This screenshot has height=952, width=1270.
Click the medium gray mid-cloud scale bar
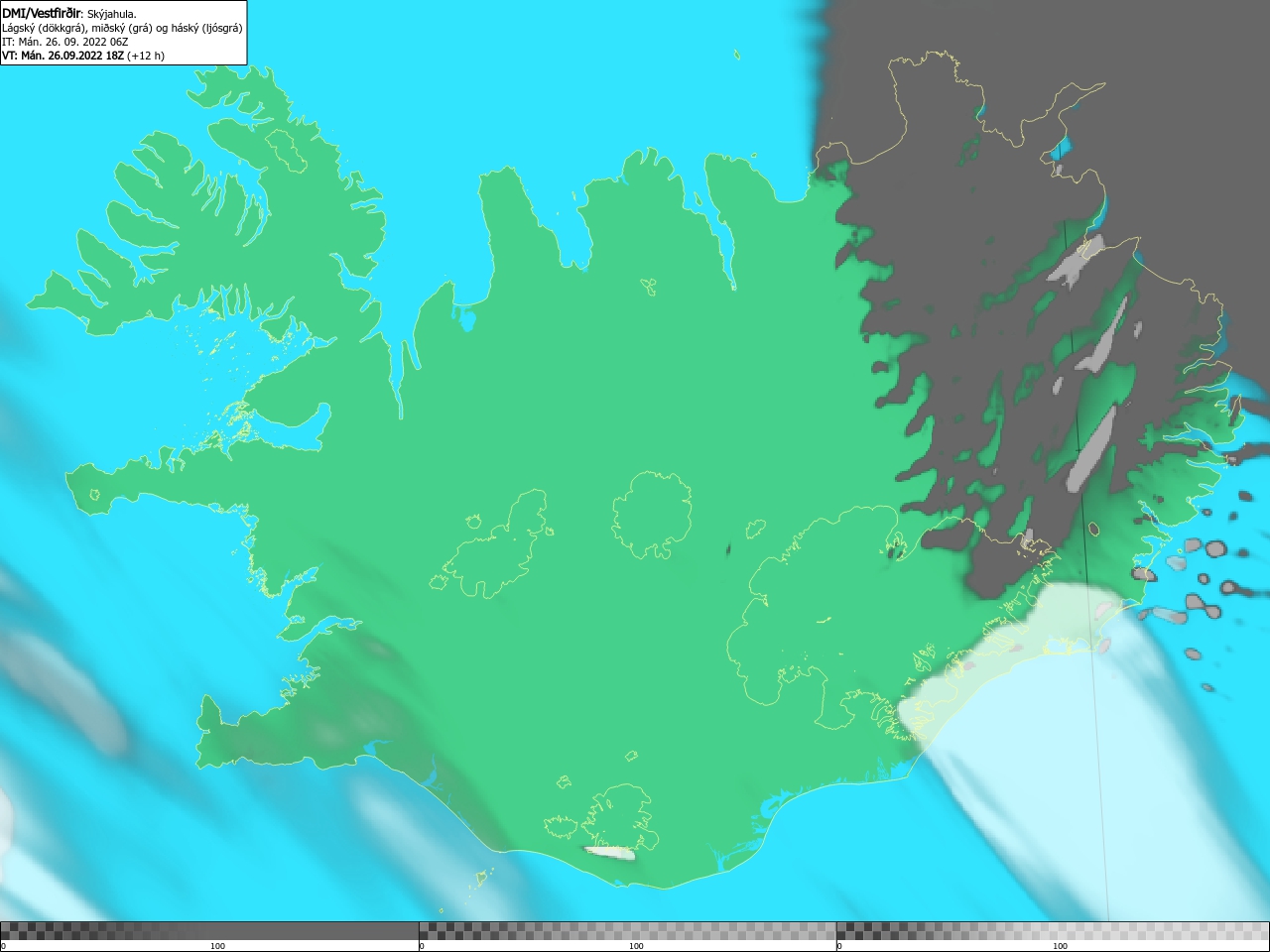click(x=627, y=931)
